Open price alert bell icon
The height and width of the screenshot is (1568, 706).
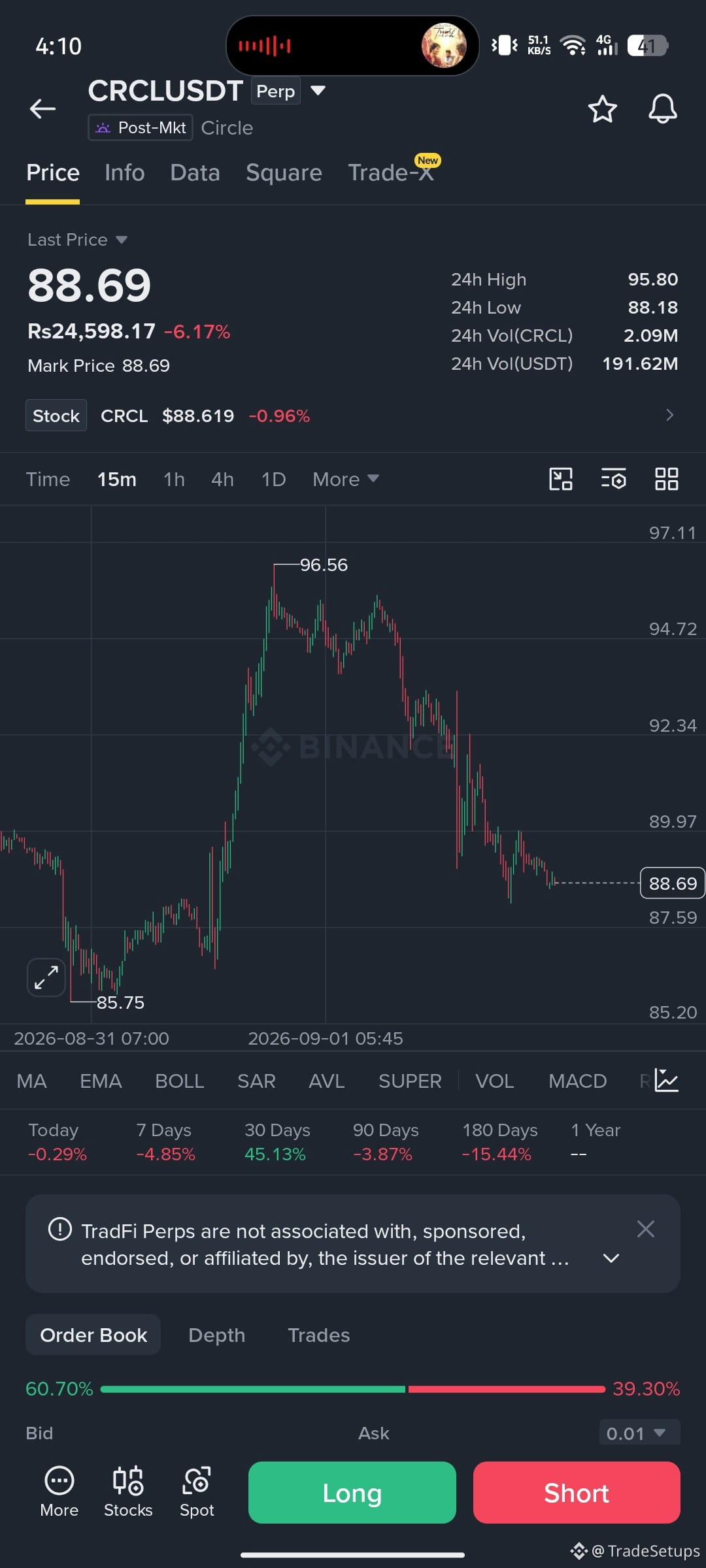click(x=662, y=109)
